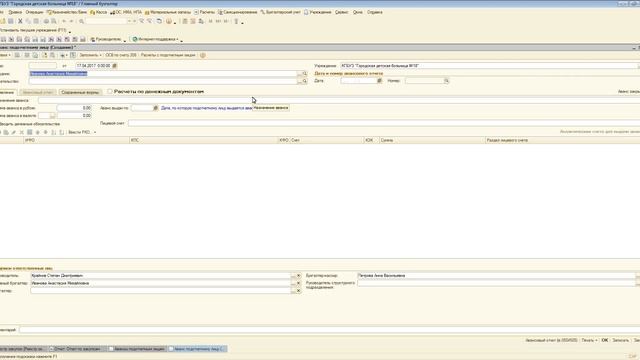Click the Комментарий field at the bottom
Viewport: 640px width, 360px height.
pyautogui.click(x=329, y=330)
